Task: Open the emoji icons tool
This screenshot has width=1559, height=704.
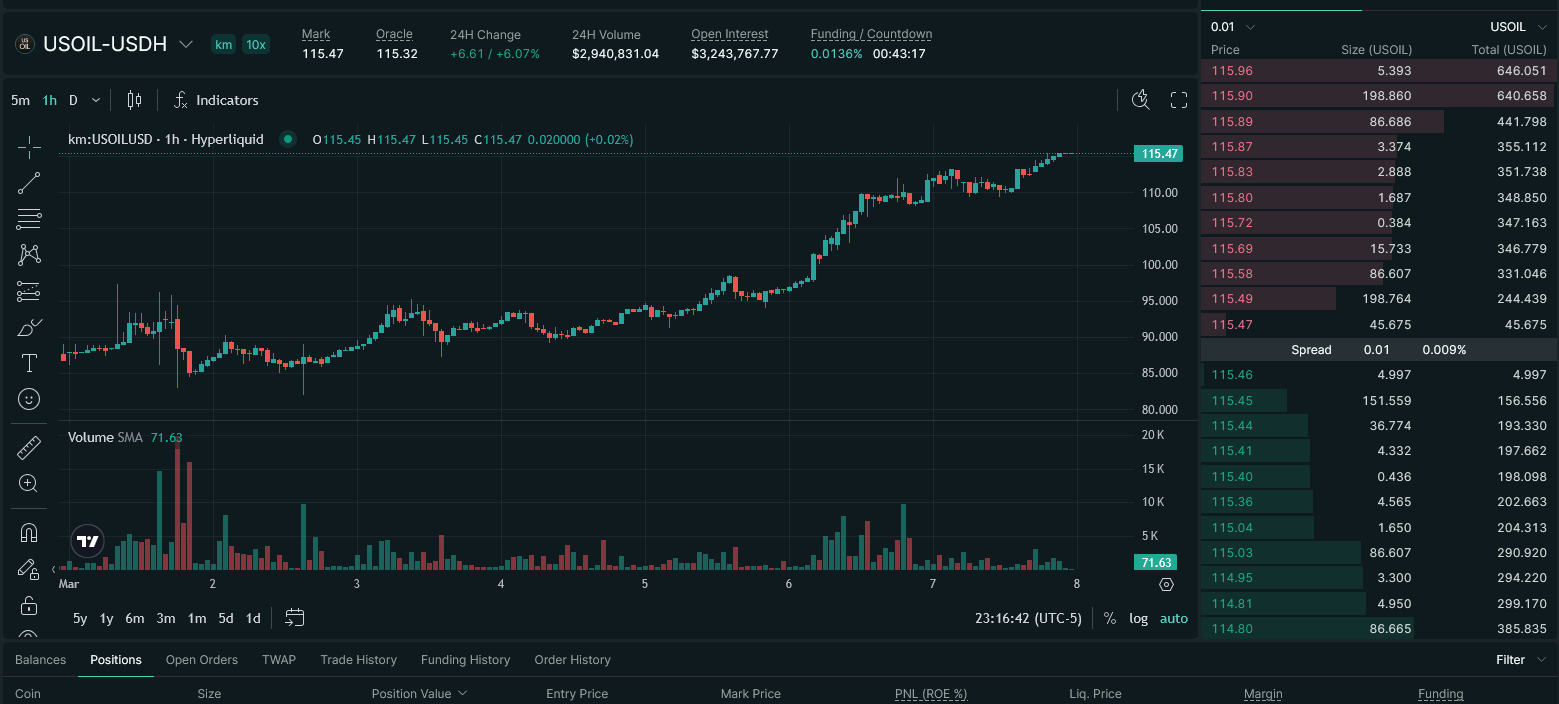Action: (x=29, y=399)
